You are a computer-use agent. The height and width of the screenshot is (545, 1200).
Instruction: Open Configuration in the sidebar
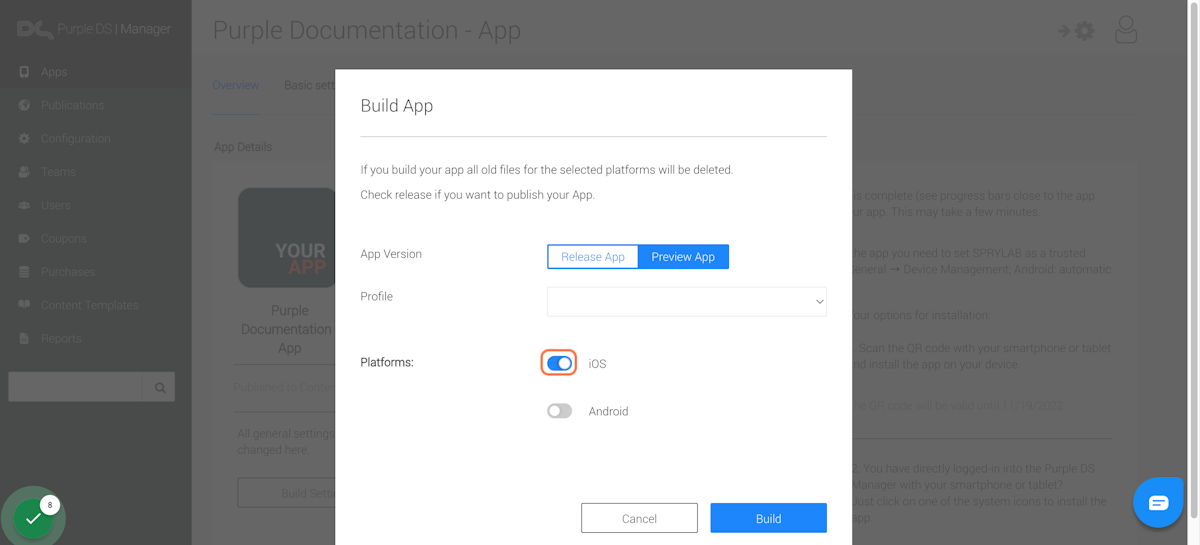coord(75,138)
